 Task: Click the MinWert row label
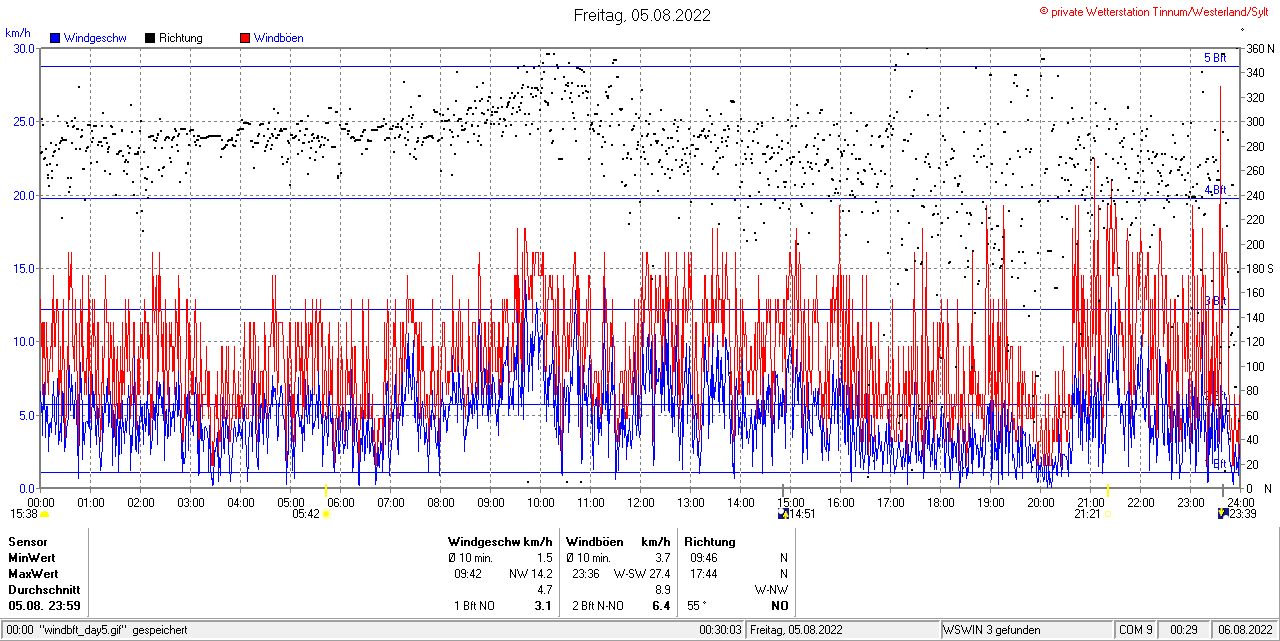[x=32, y=558]
